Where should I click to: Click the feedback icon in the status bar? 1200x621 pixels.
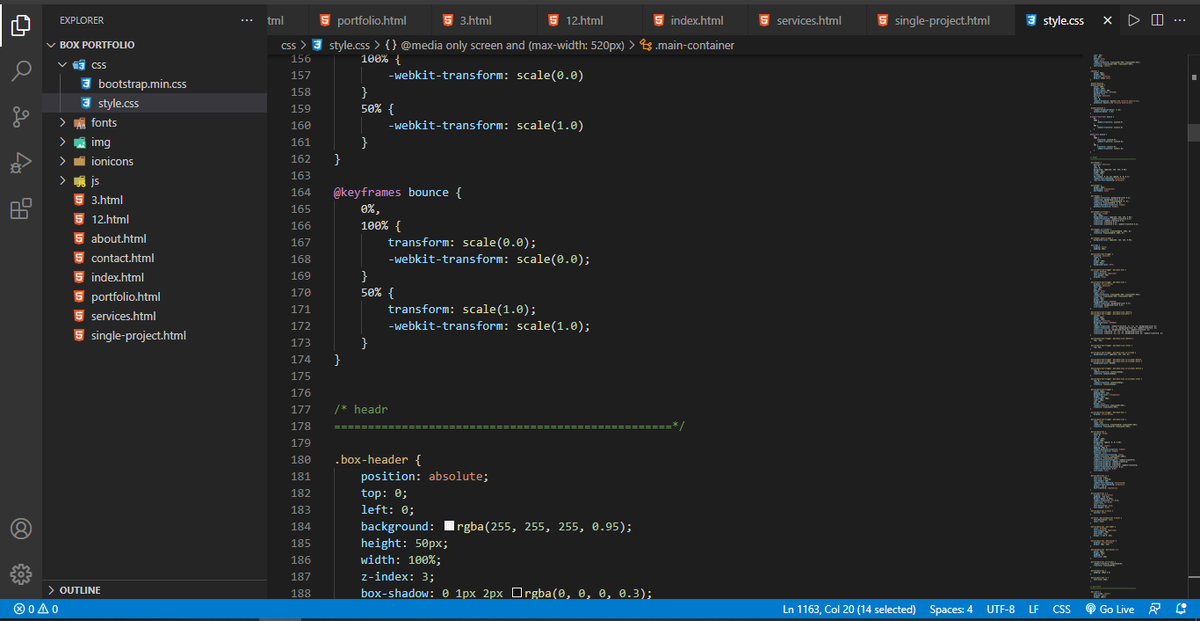[1155, 609]
